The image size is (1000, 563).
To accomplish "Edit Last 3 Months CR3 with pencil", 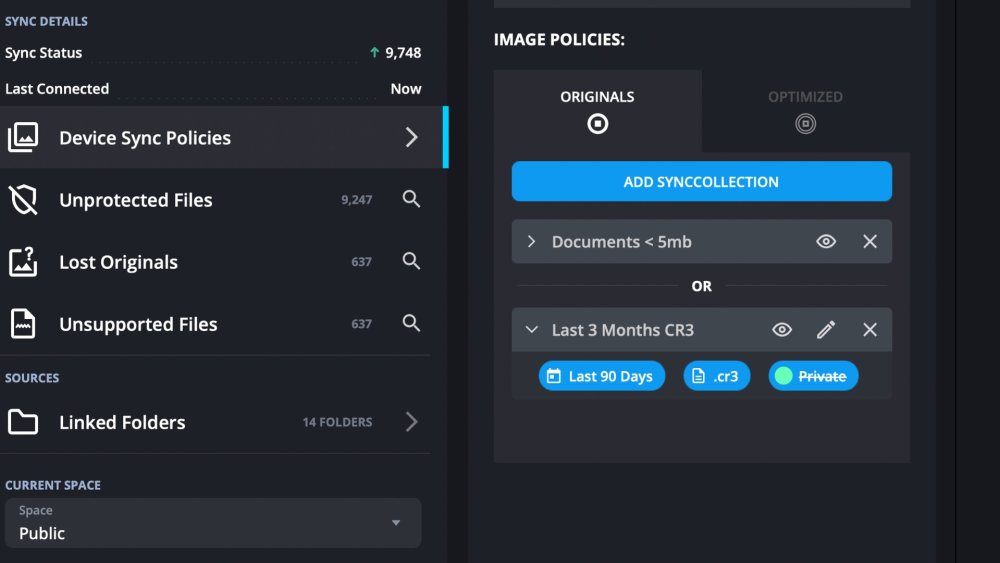I will pyautogui.click(x=826, y=330).
